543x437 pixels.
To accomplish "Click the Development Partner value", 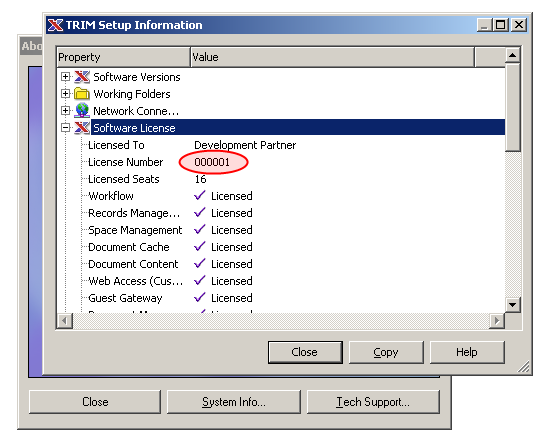I will 245,145.
